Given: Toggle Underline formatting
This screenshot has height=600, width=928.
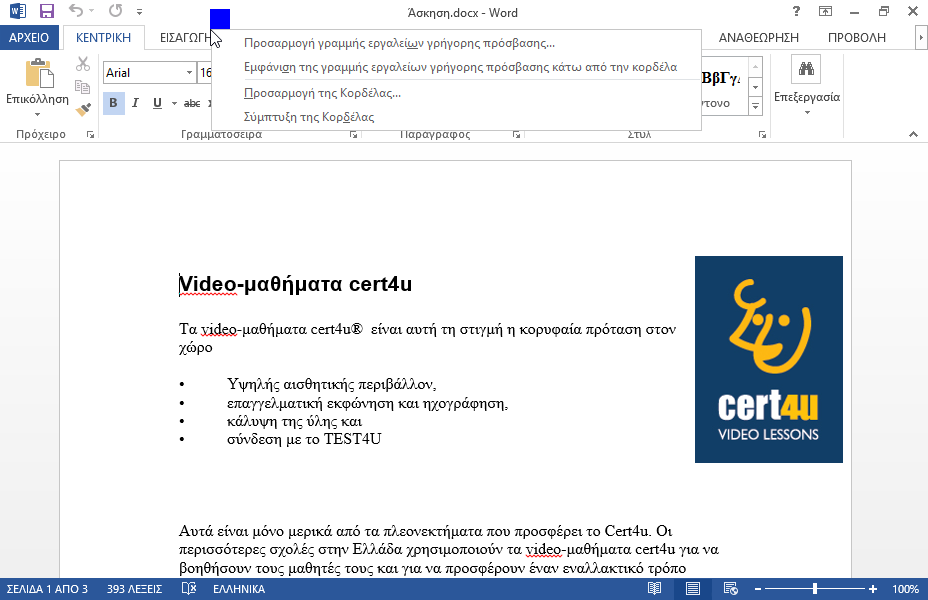Looking at the screenshot, I should tap(157, 103).
